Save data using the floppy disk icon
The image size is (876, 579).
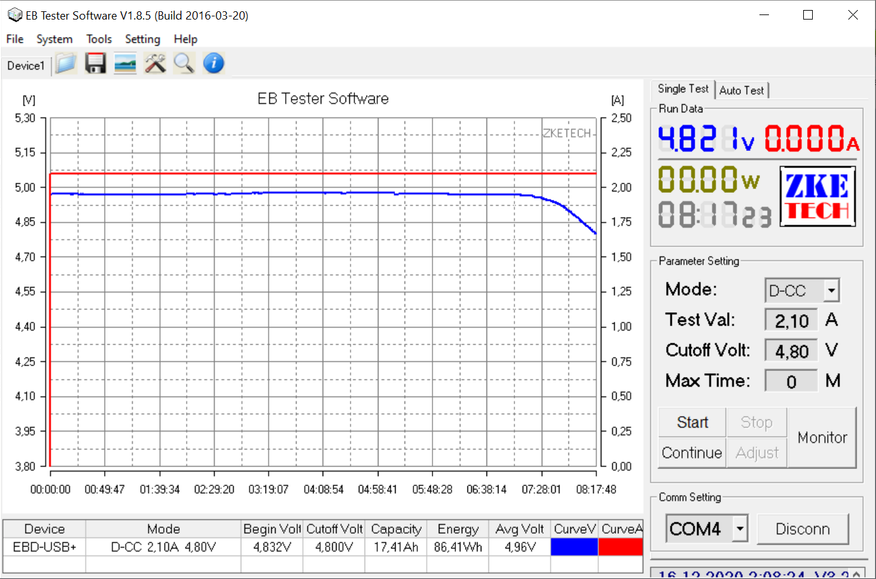click(96, 64)
